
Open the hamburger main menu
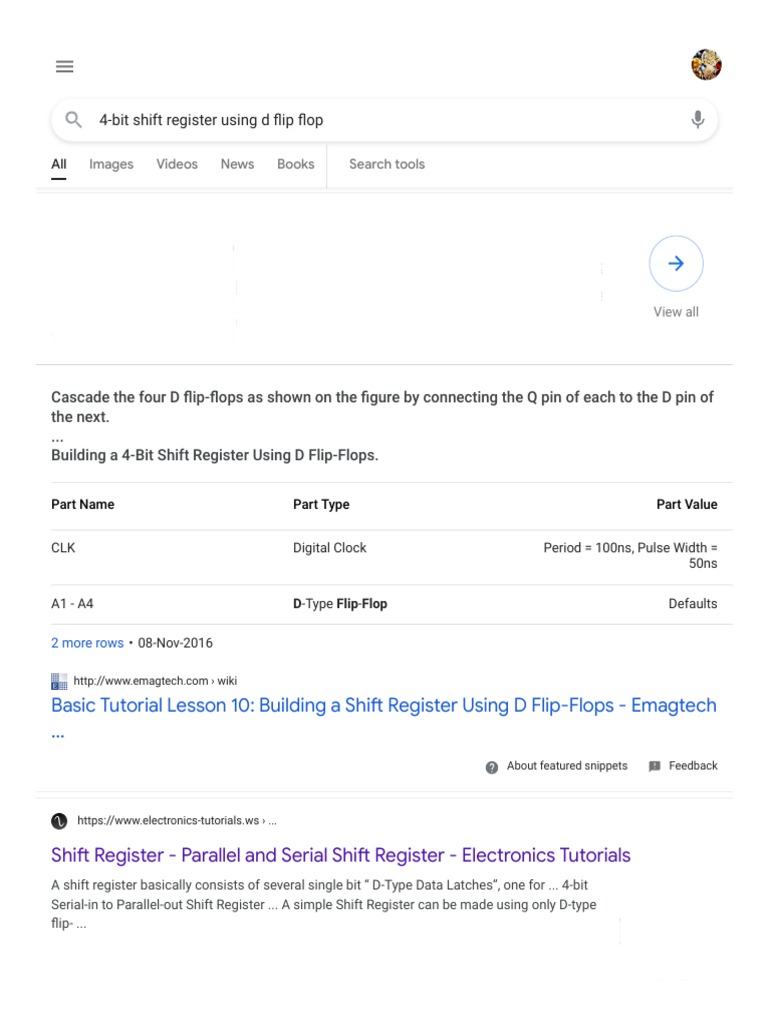[65, 67]
